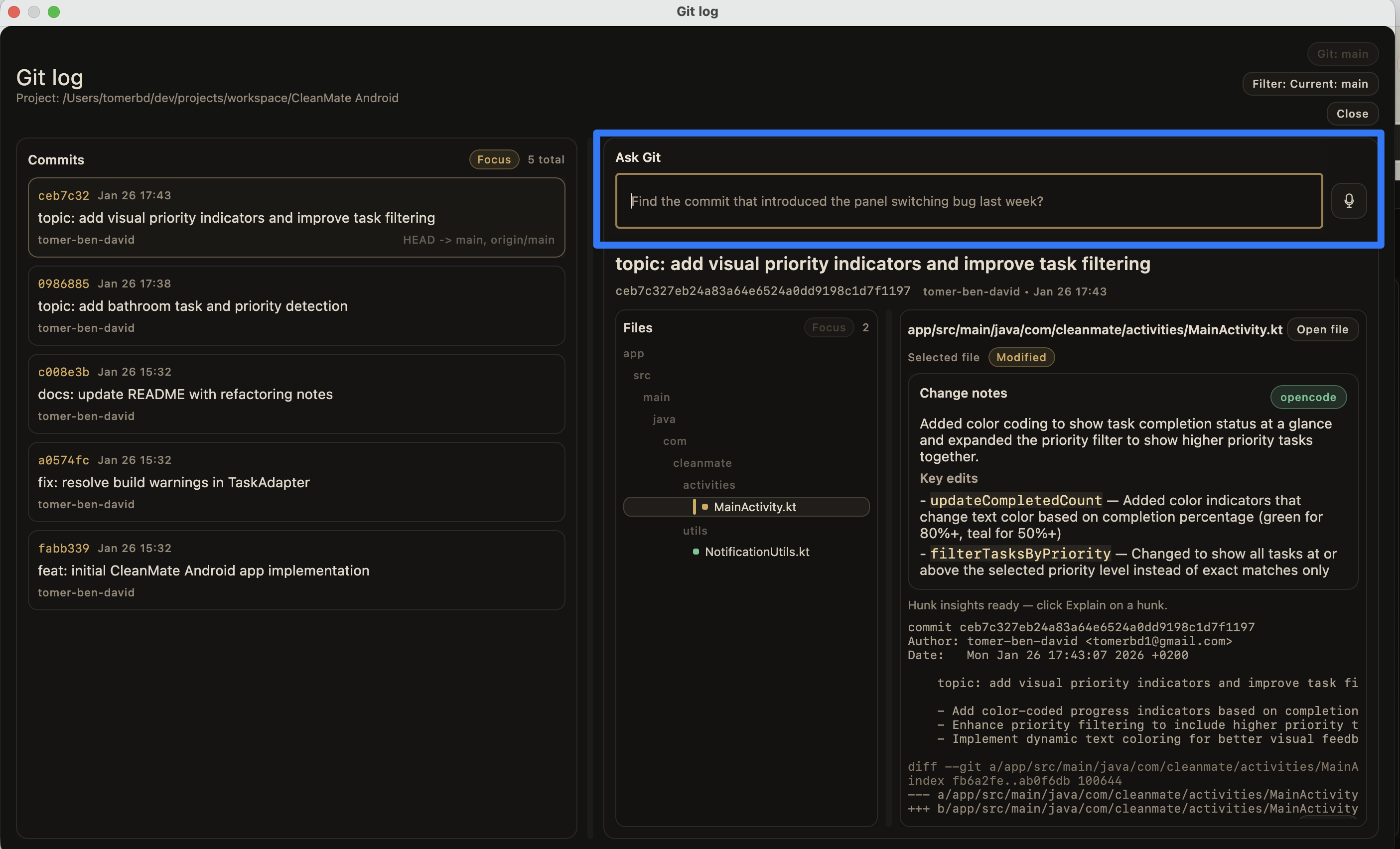
Task: Collapse the utils folder in the file tree
Action: [695, 530]
